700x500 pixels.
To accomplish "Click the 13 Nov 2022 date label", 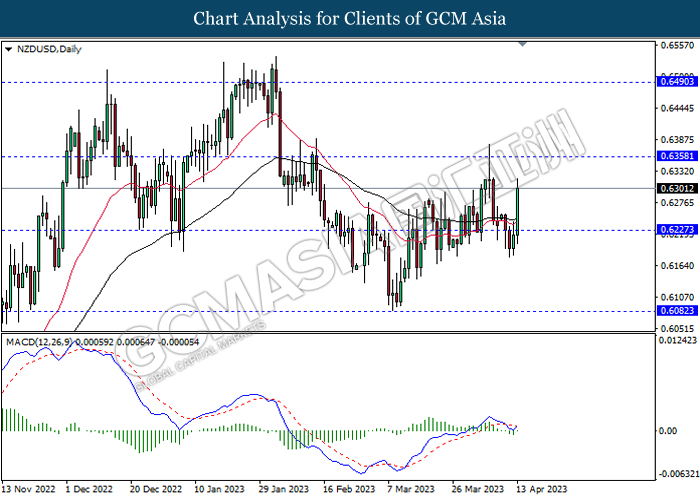I will (x=29, y=489).
